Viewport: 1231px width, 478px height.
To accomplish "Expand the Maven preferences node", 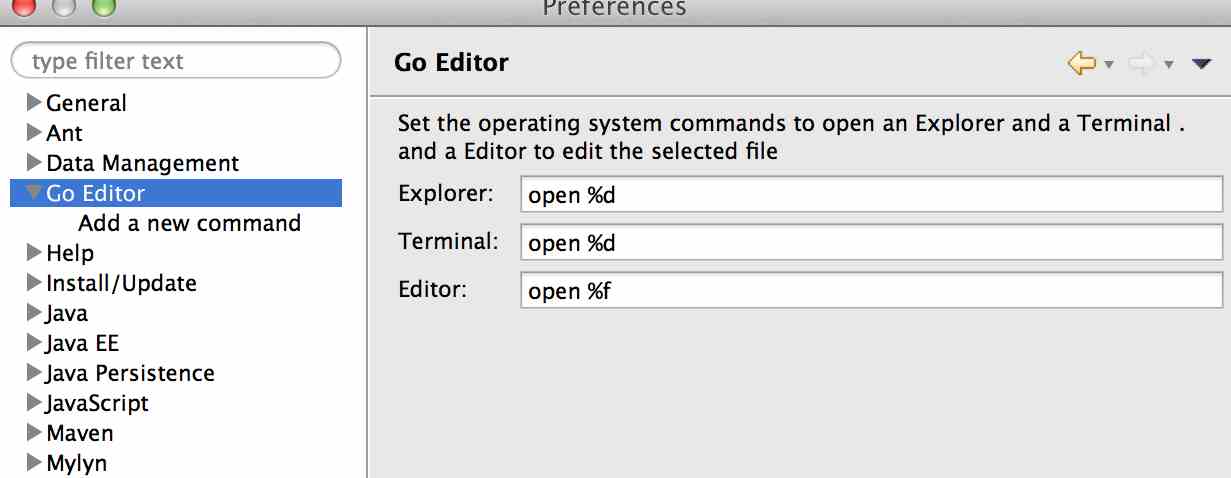I will [33, 432].
